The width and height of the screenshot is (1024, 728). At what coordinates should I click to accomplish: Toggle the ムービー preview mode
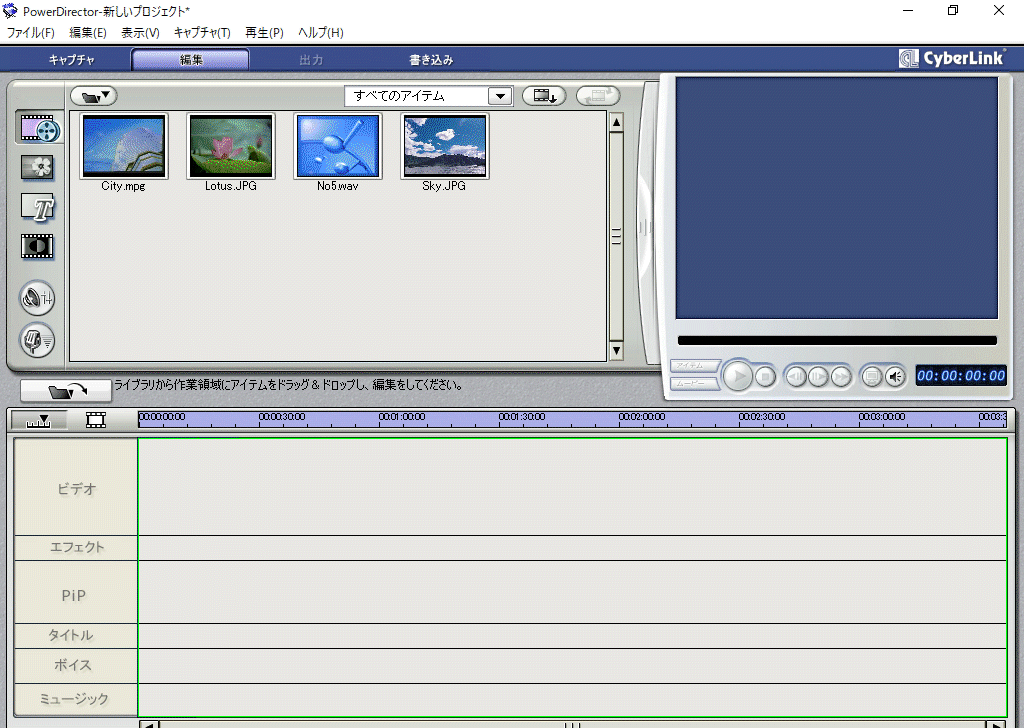[x=694, y=383]
